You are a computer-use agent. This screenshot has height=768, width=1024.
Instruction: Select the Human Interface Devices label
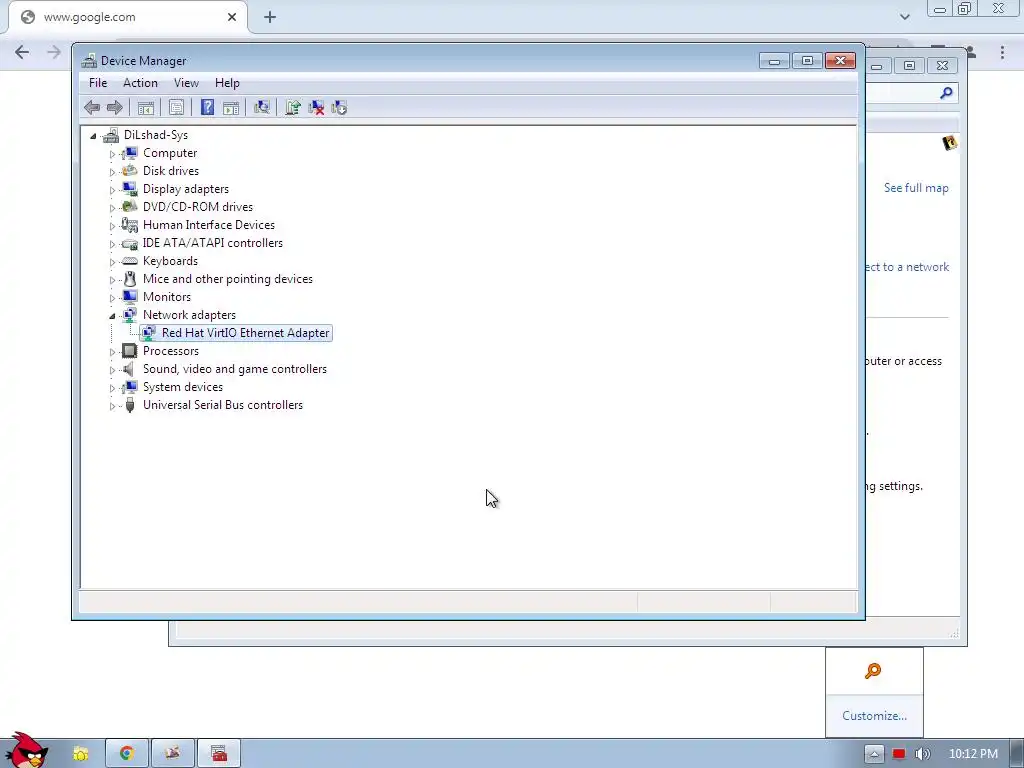(x=209, y=225)
